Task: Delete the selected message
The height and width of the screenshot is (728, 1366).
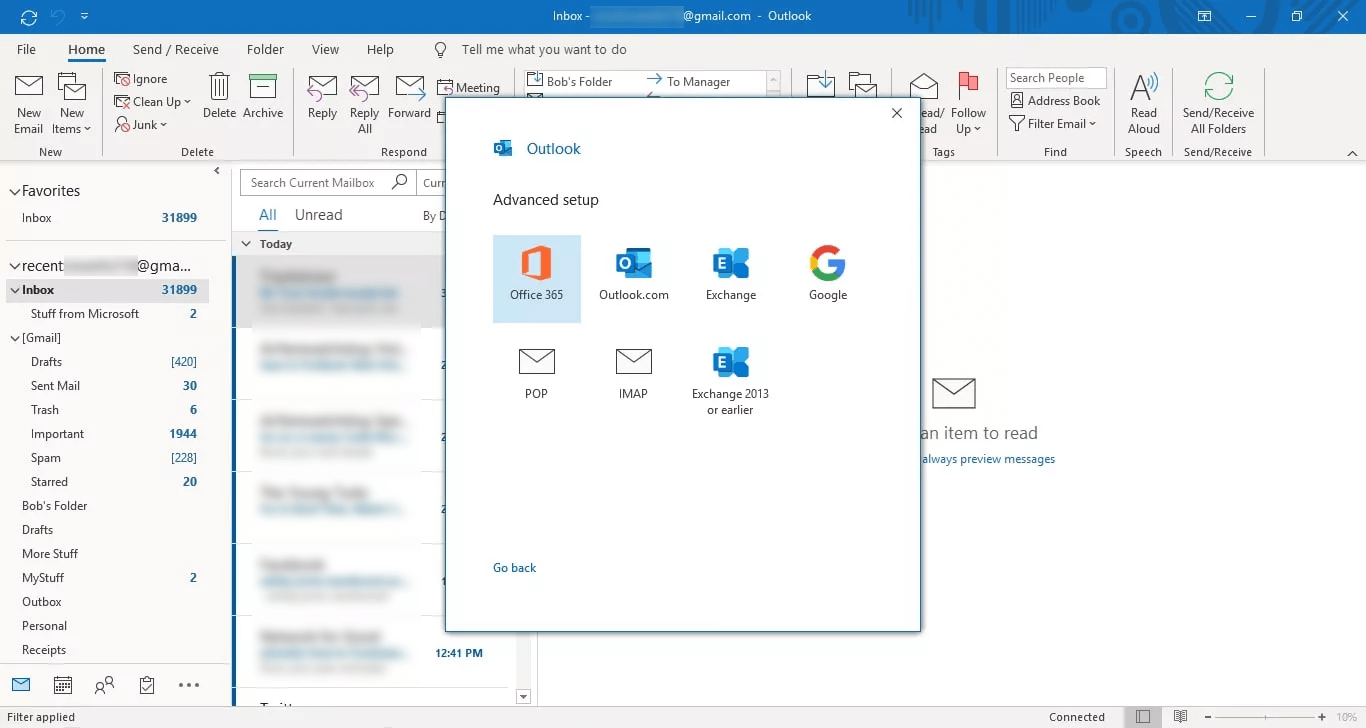Action: point(219,96)
